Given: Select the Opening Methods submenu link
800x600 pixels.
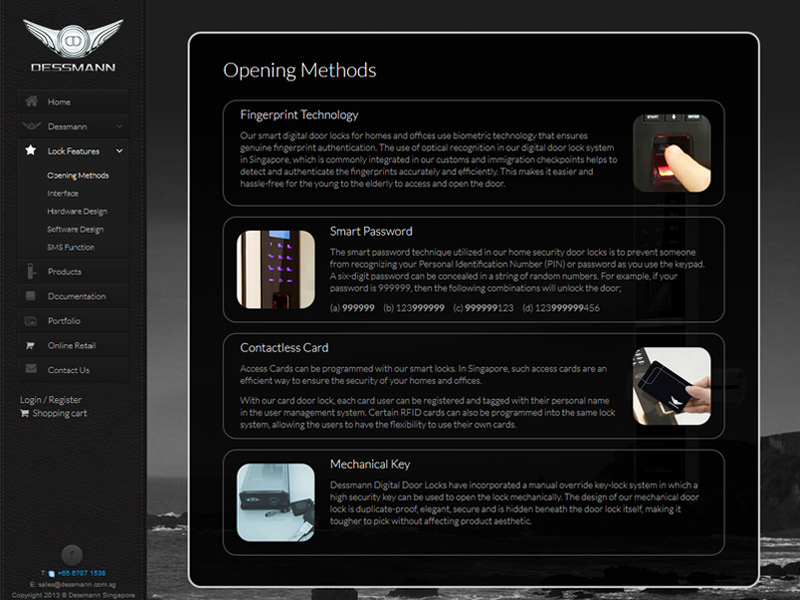Looking at the screenshot, I should [78, 176].
